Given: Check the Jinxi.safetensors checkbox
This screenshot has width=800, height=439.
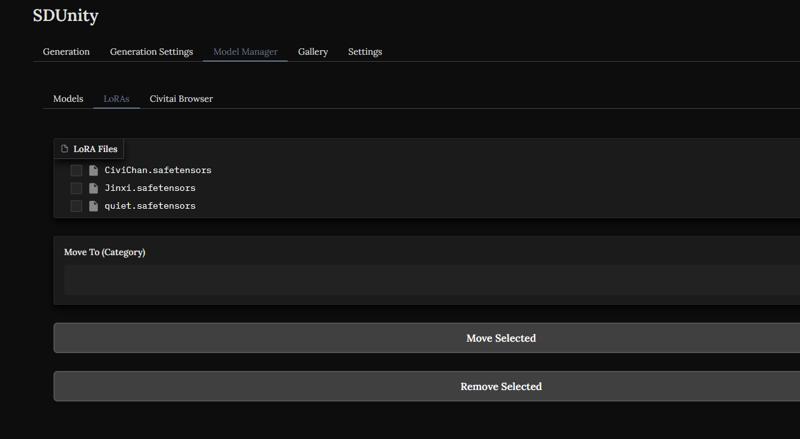Looking at the screenshot, I should [x=76, y=188].
